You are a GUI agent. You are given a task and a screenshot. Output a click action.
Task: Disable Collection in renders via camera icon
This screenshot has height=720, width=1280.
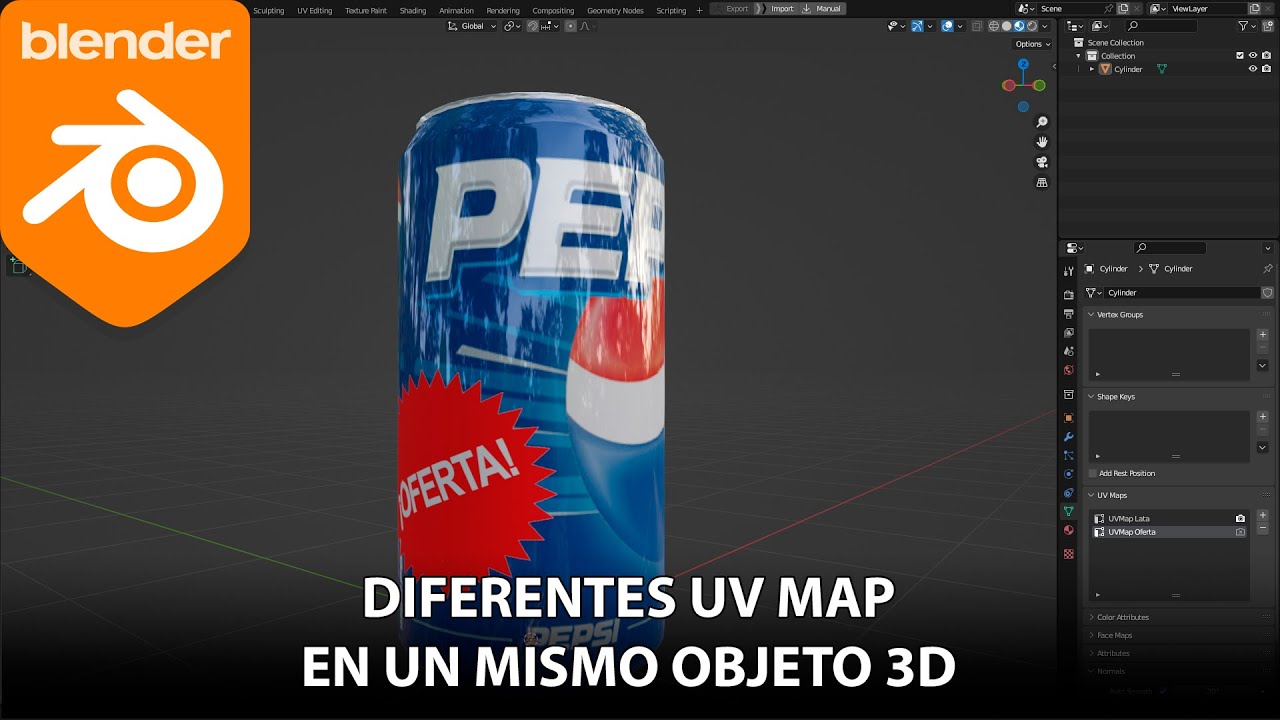[1266, 56]
